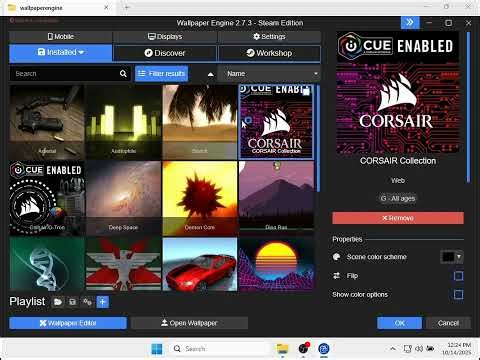This screenshot has width=480, height=360.
Task: Open the Wallpaper Editor
Action: coord(68,323)
